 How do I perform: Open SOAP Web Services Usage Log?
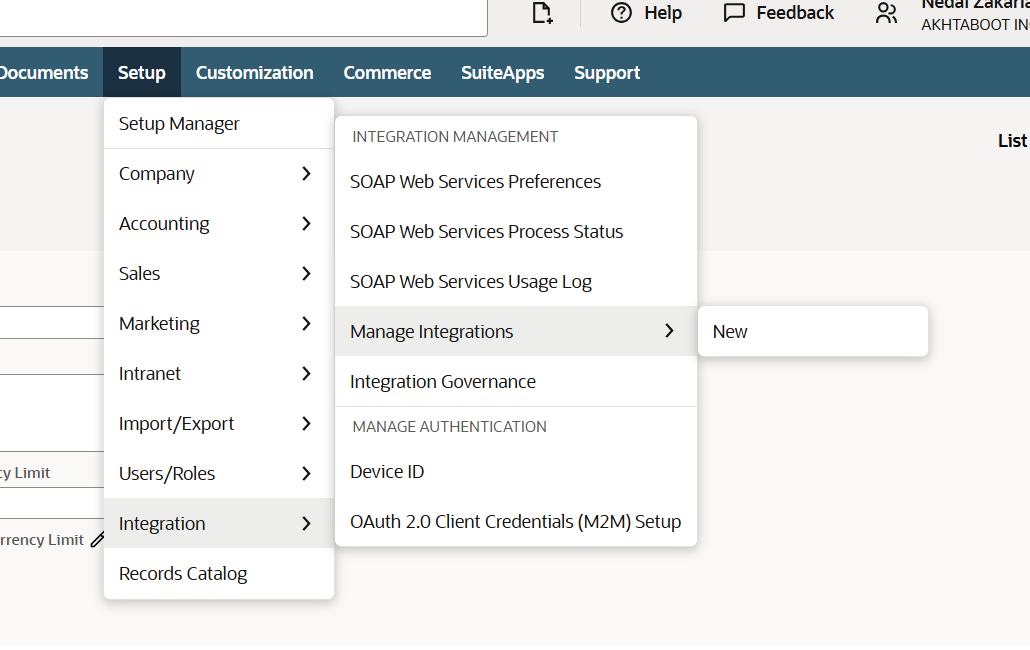(516, 281)
